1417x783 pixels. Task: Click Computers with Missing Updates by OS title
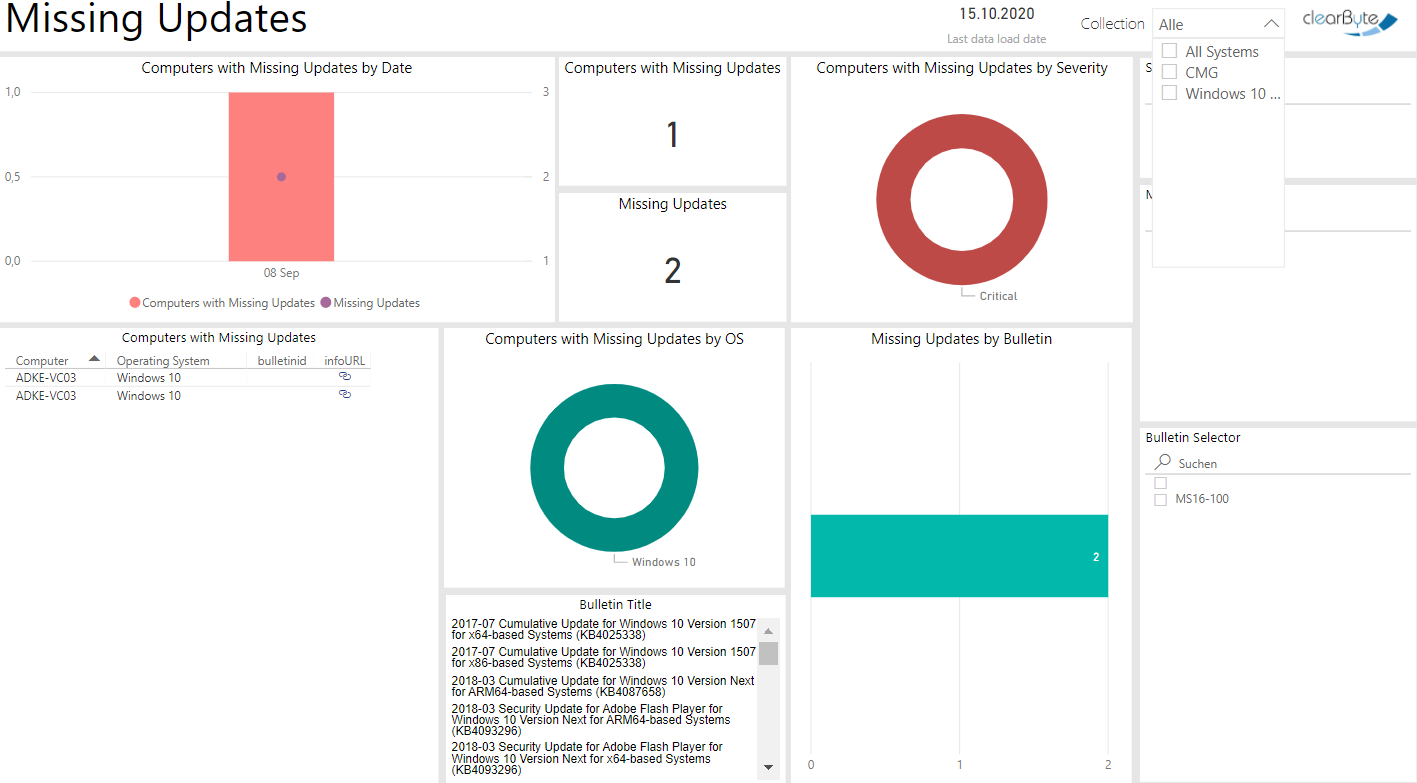point(614,339)
